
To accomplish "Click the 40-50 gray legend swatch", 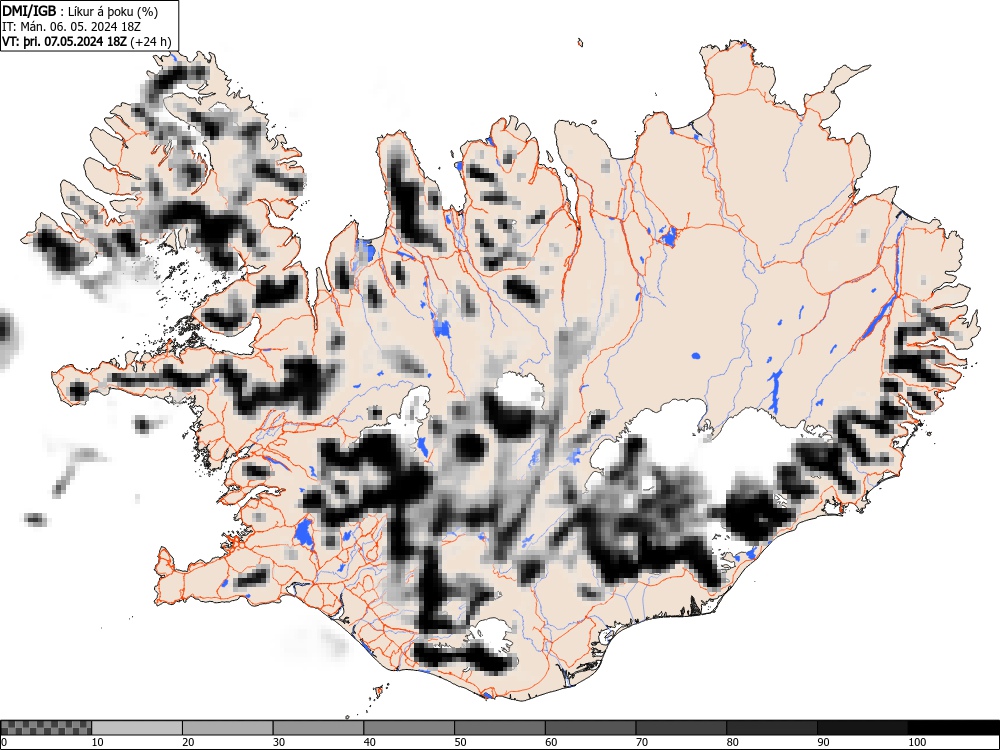I will click(409, 728).
